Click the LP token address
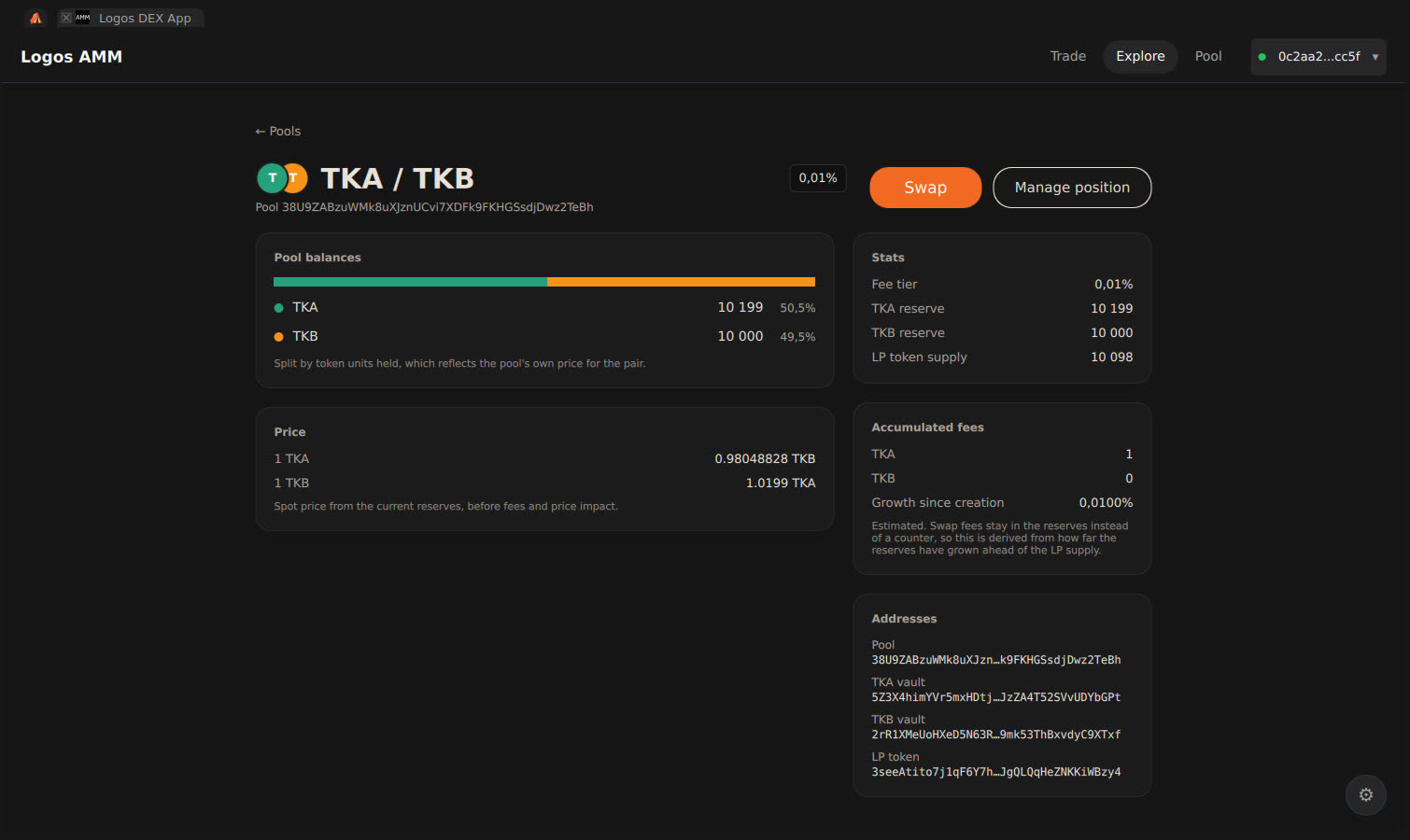The width and height of the screenshot is (1410, 840). click(996, 772)
